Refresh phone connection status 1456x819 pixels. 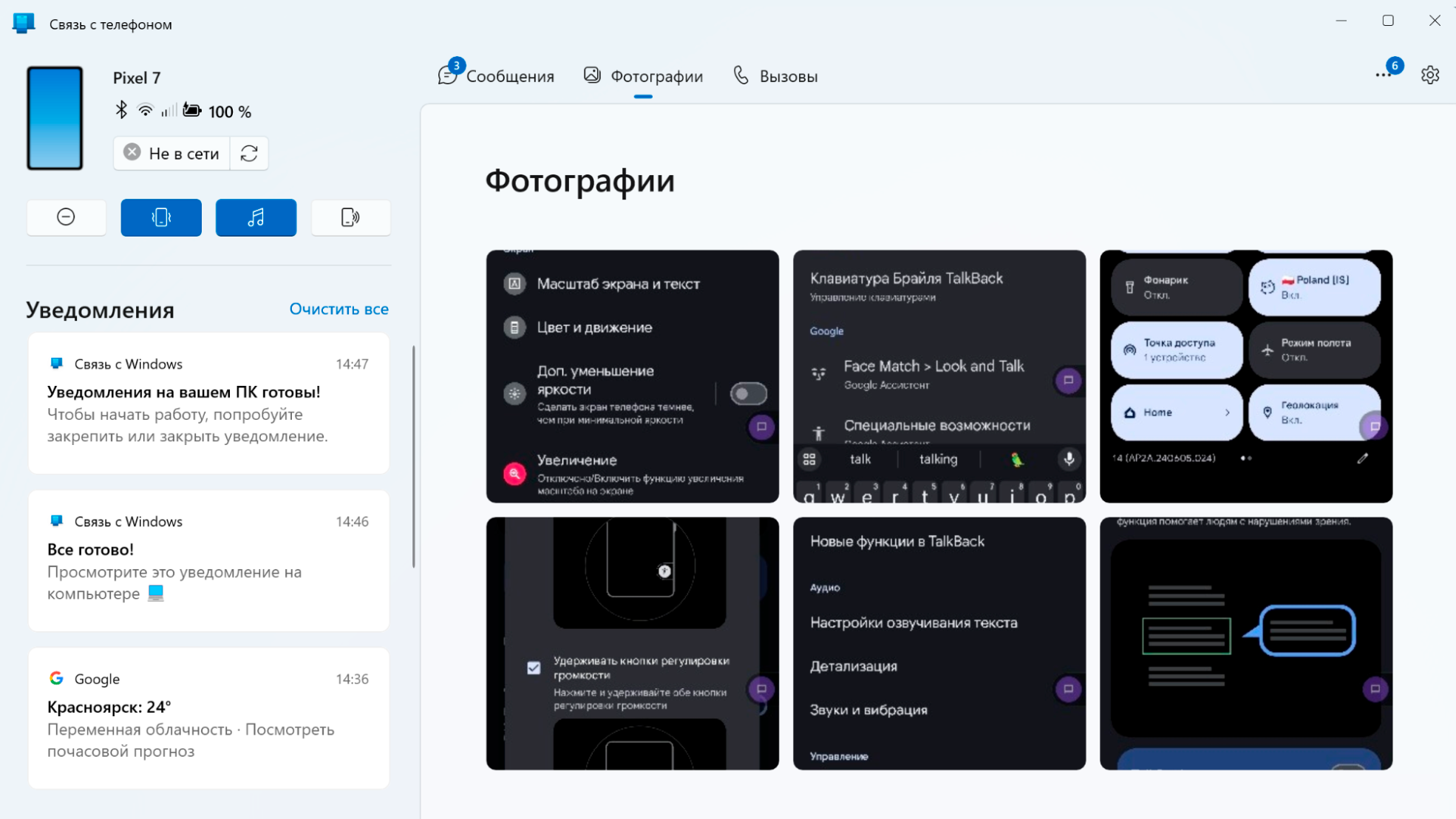[249, 153]
